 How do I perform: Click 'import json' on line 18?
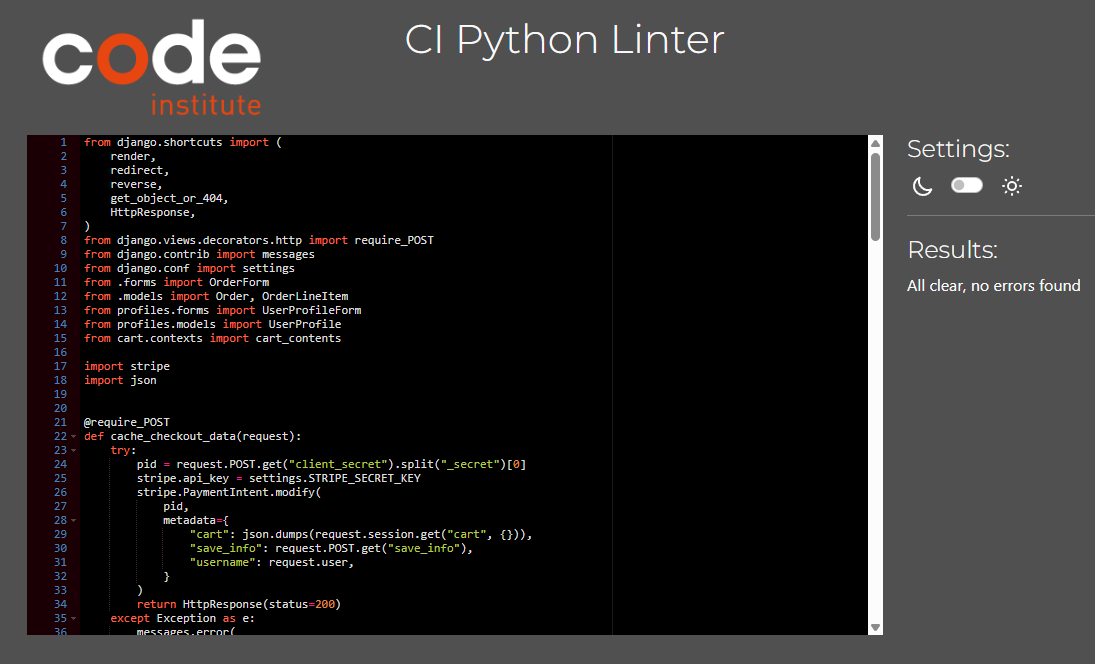(x=120, y=380)
